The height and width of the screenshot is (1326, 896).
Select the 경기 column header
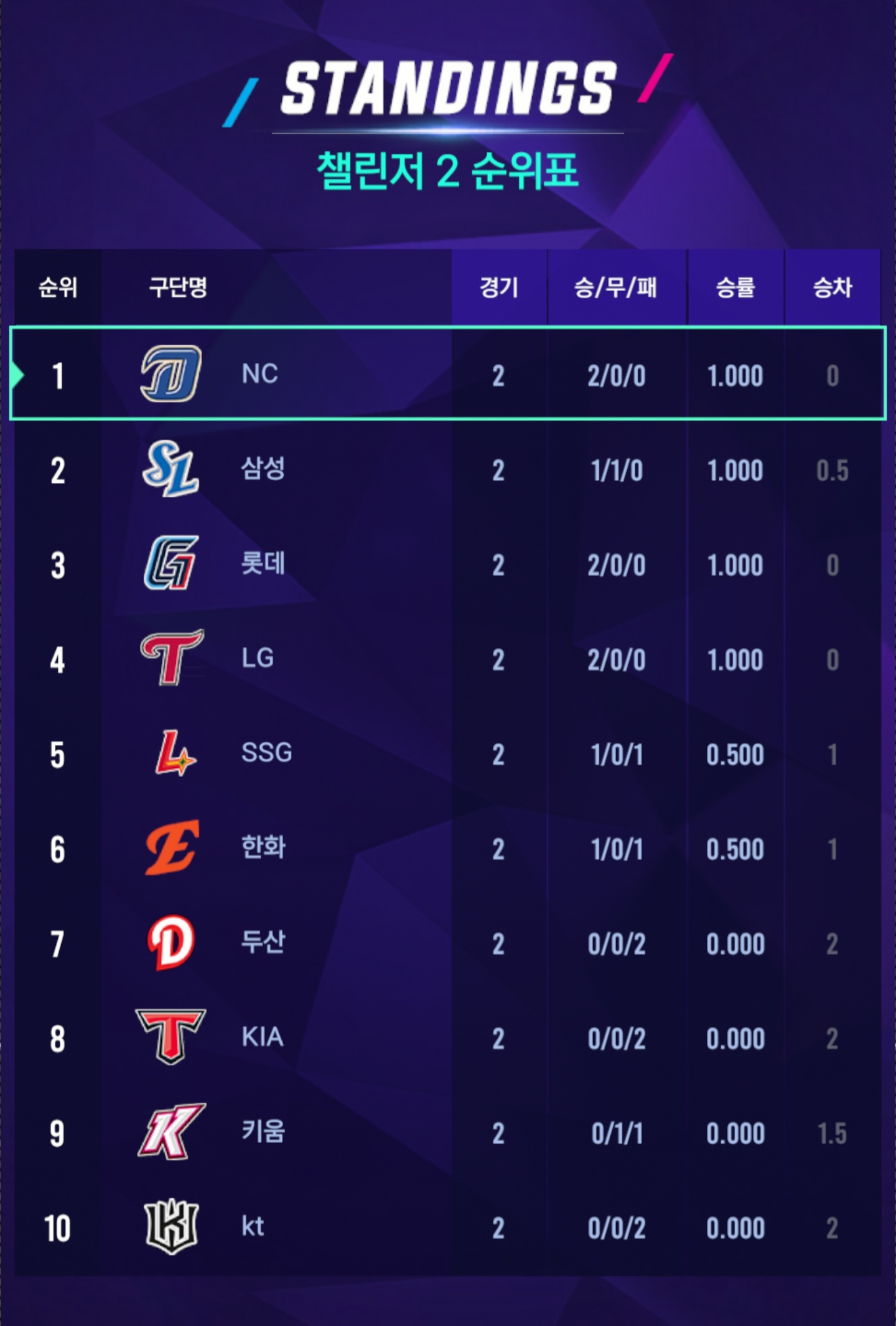(x=499, y=287)
